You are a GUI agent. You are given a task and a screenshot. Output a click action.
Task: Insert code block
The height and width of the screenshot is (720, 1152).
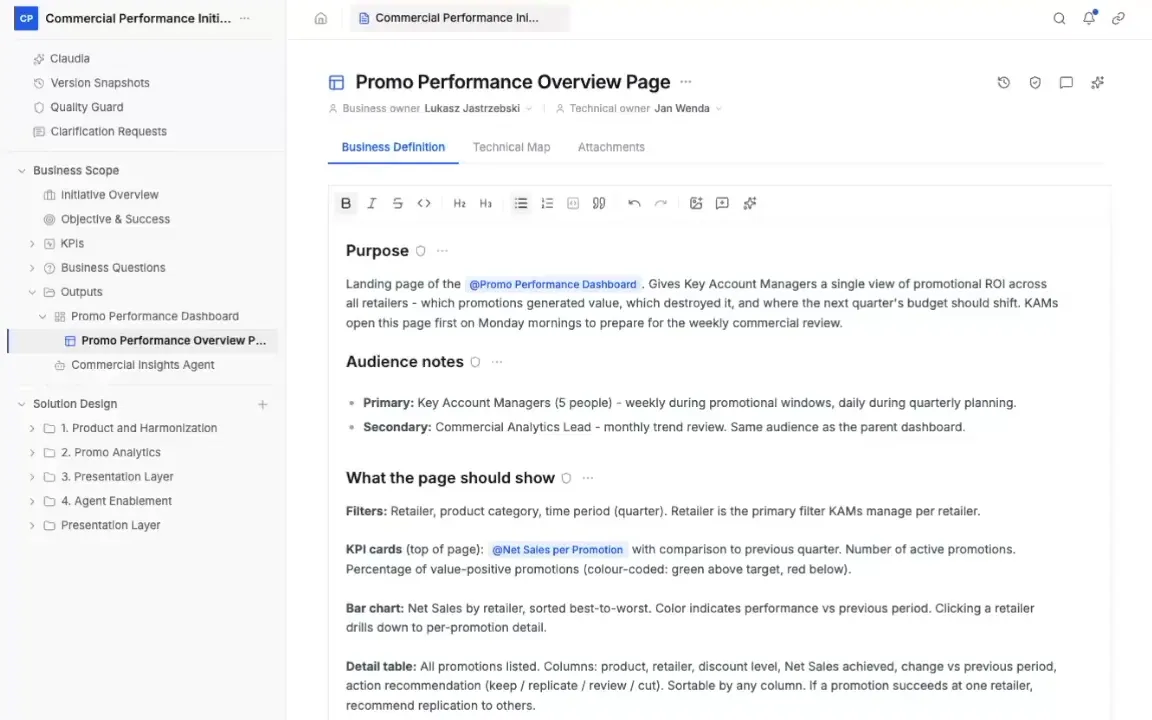[x=573, y=204]
